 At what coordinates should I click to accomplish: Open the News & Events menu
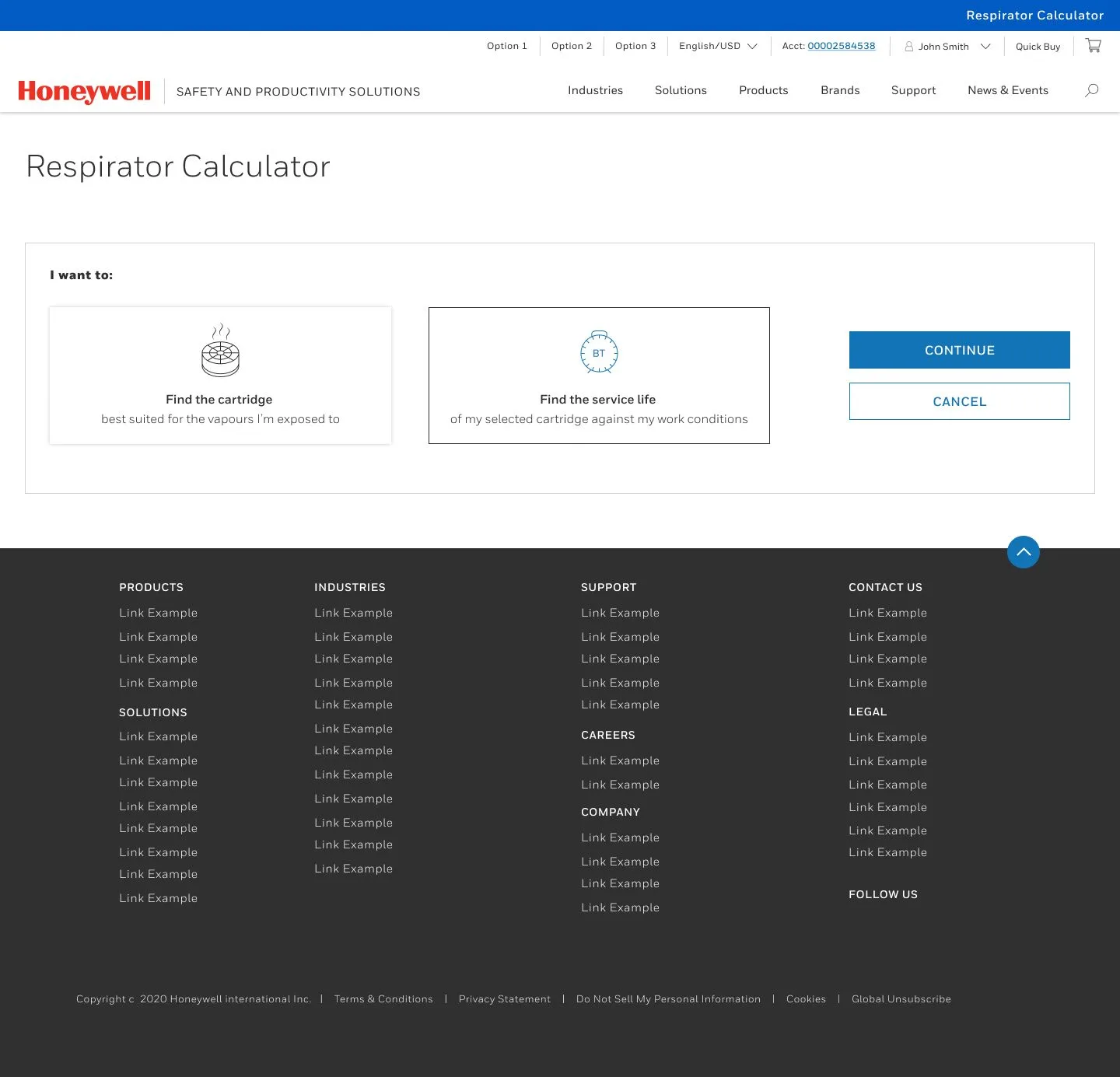coord(1008,90)
